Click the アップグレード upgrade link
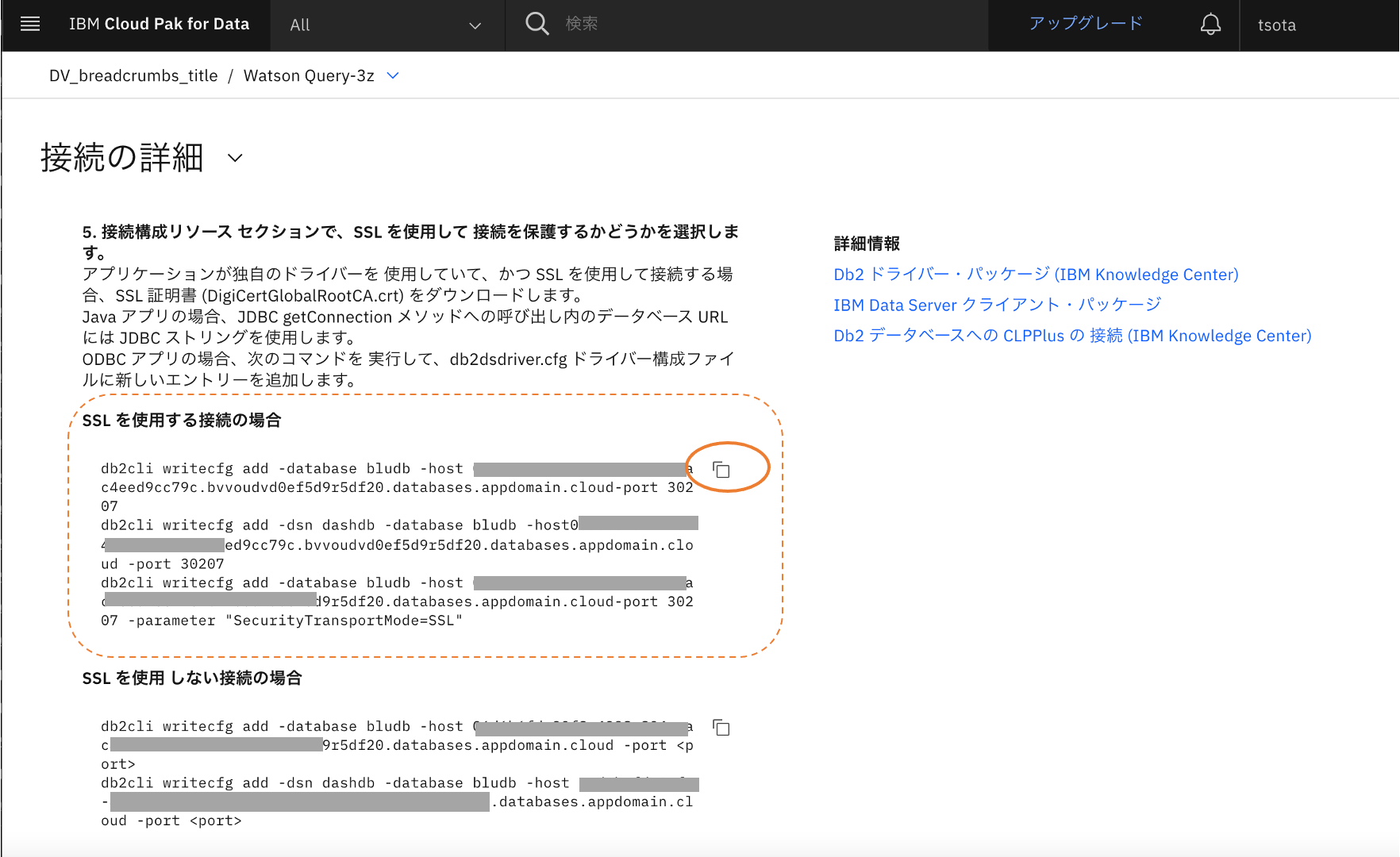Image resolution: width=1400 pixels, height=857 pixels. click(x=1086, y=23)
